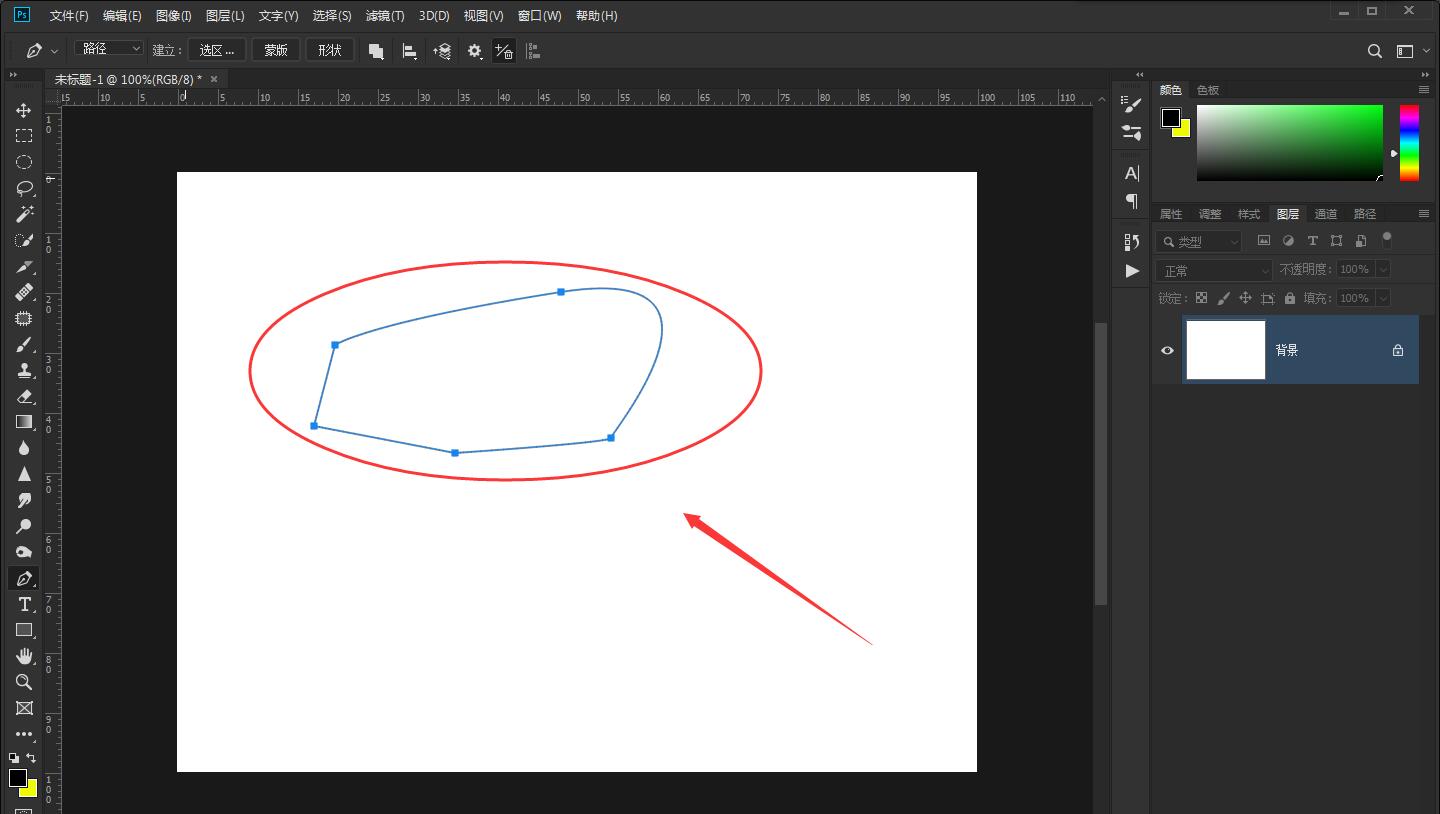Open the 不透明度 opacity dropdown arrow
1440x814 pixels.
tap(1383, 270)
